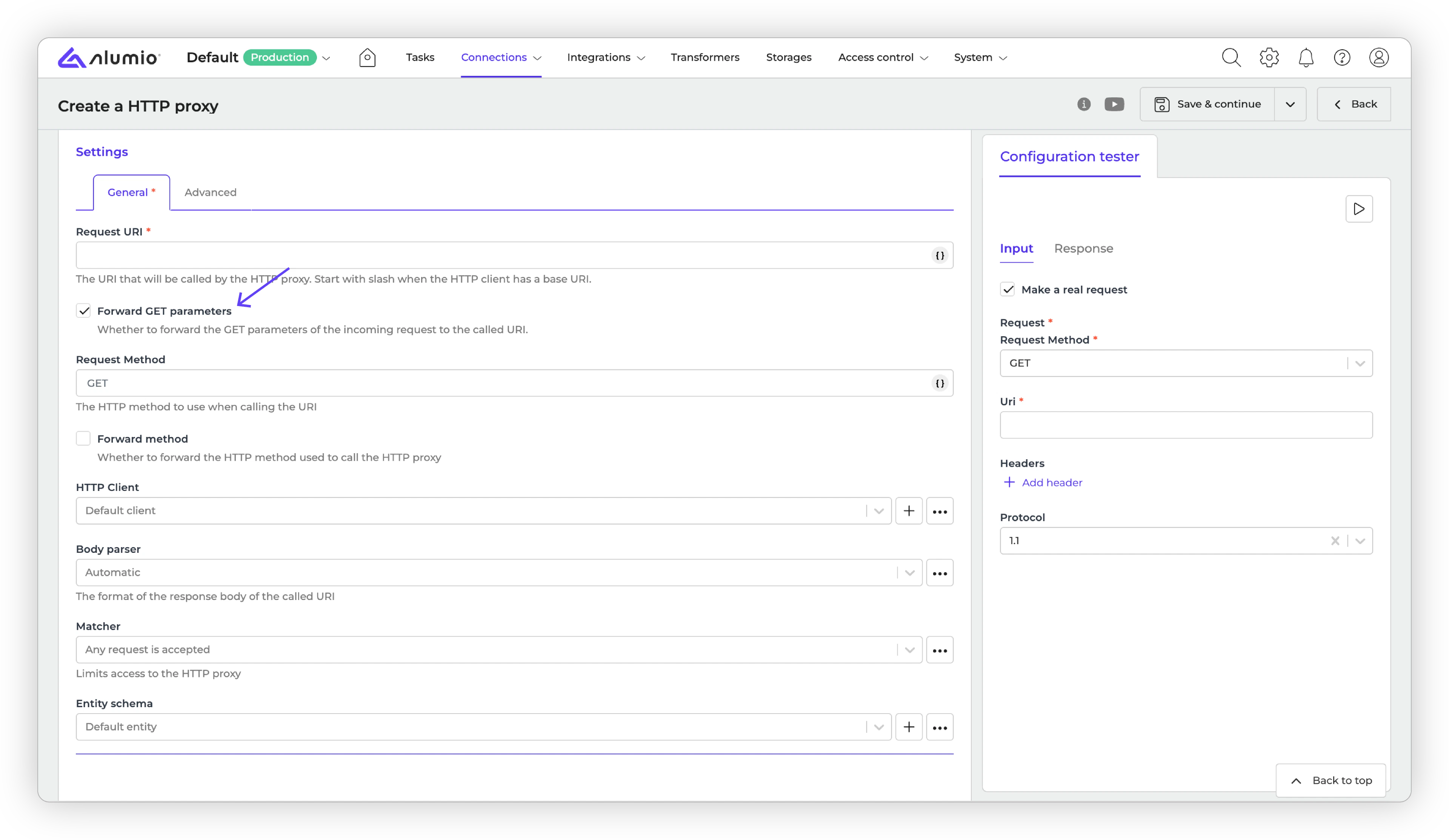
Task: Focus the tester Uri input field
Action: coord(1186,425)
